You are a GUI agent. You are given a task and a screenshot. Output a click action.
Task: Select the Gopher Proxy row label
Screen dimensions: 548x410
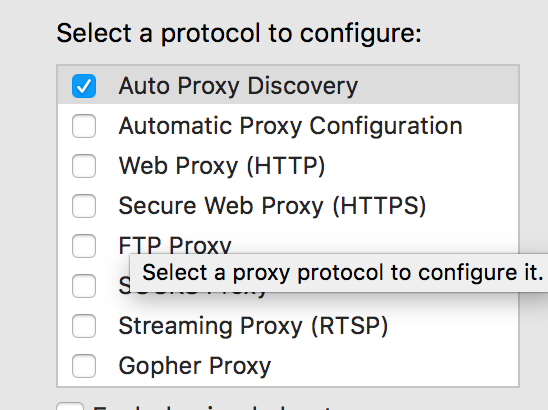click(x=195, y=366)
